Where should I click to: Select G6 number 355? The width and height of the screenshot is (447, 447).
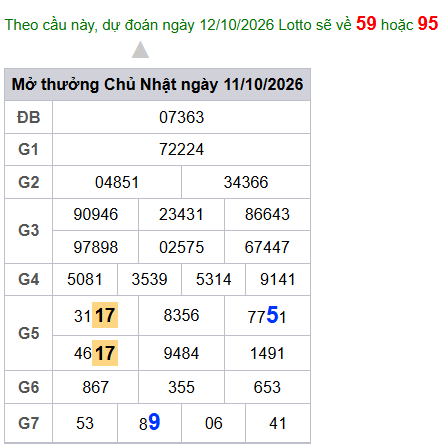181,387
